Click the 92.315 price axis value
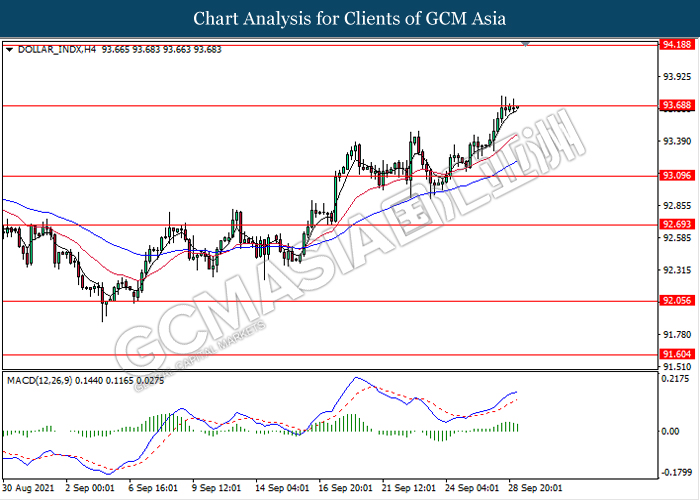This screenshot has width=700, height=500. (x=677, y=270)
